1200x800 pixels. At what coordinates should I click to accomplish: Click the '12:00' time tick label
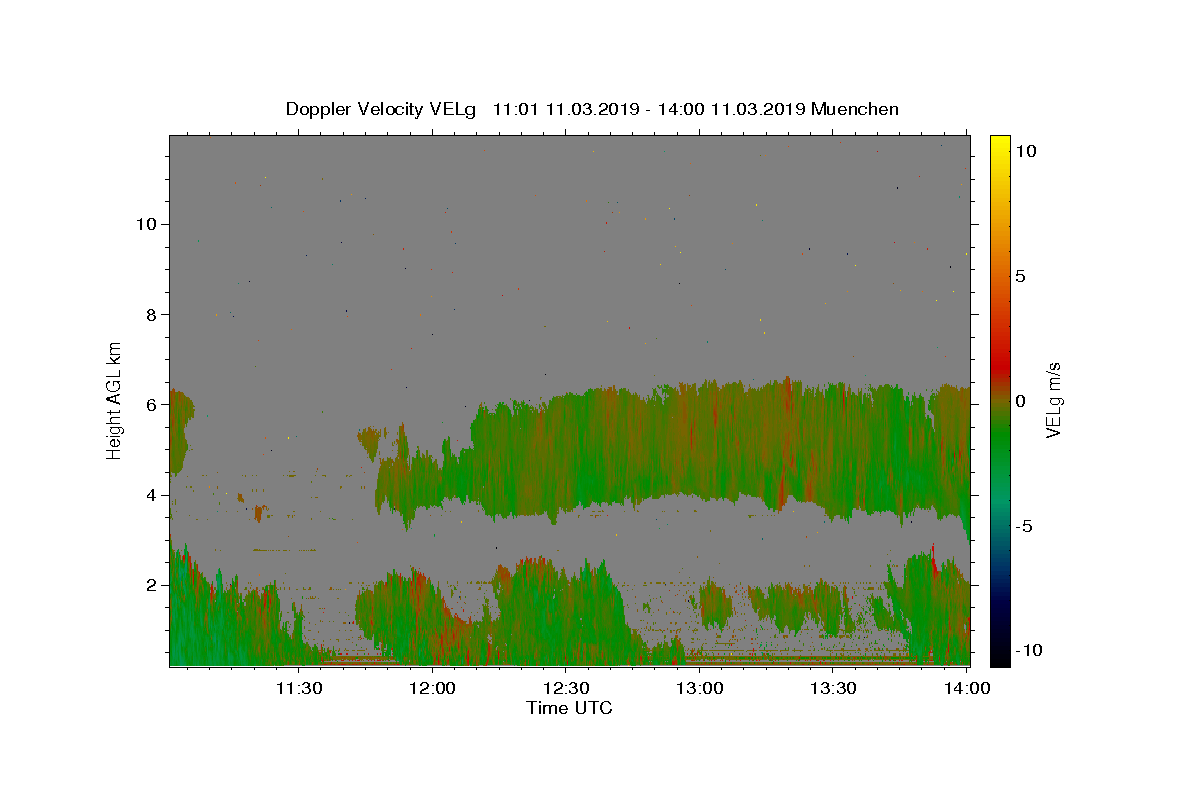coord(433,687)
